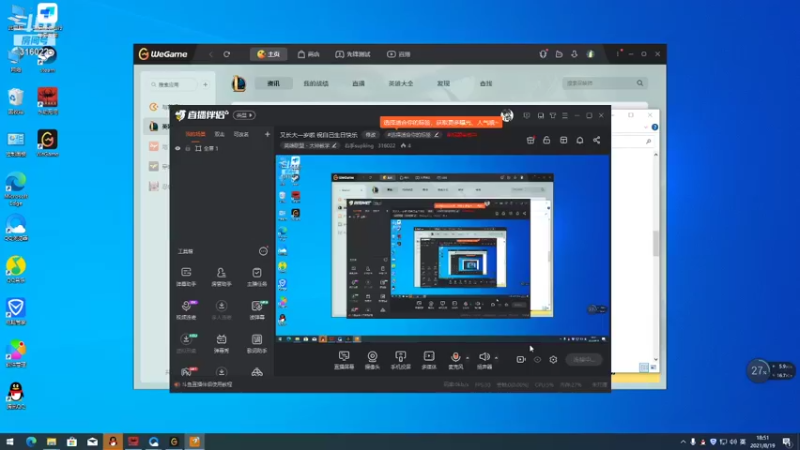
Task: Open the third-row right assistant tool
Action: click(257, 343)
